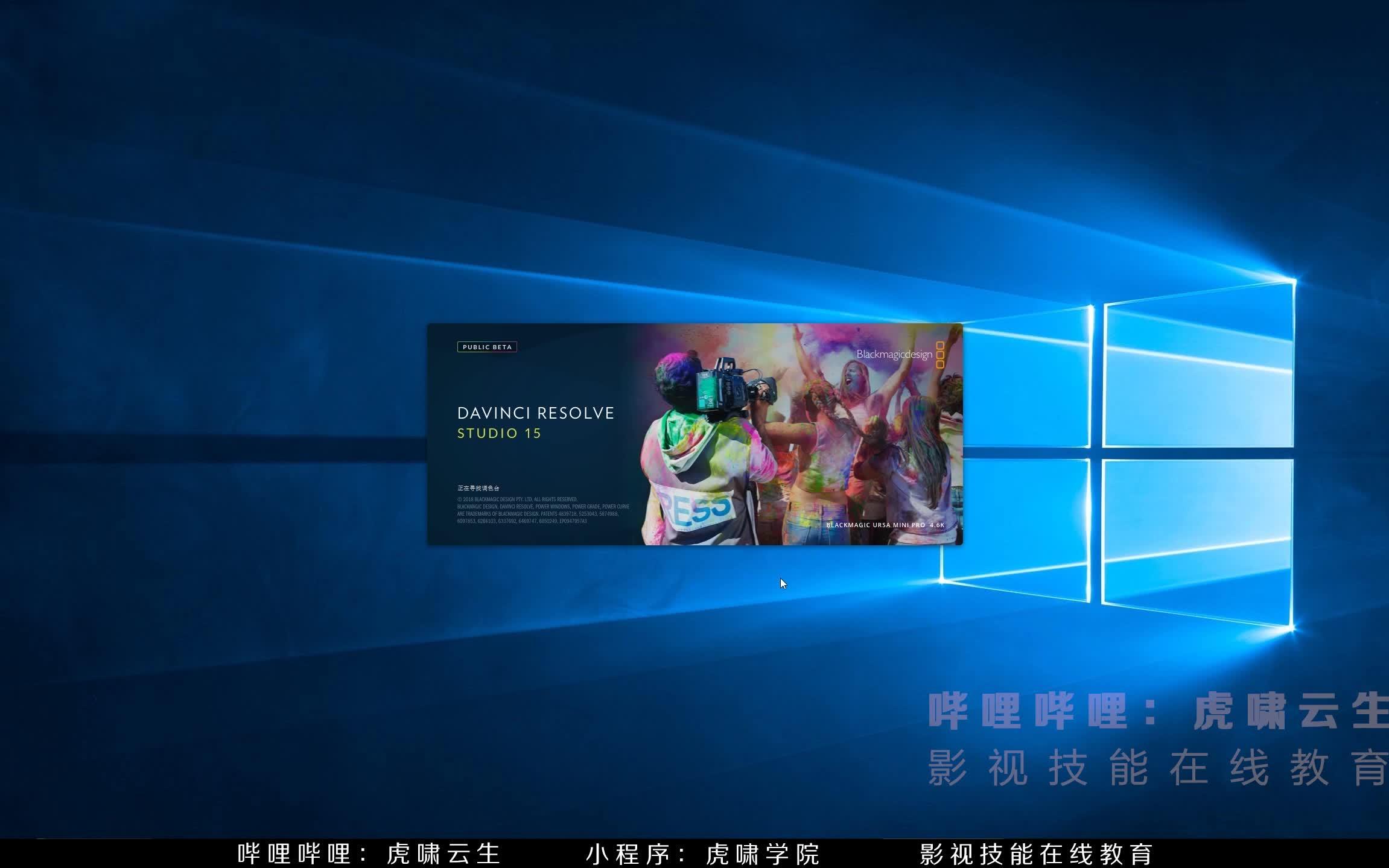
Task: Click the Blackmagicdesign logo on splash
Action: (x=900, y=355)
